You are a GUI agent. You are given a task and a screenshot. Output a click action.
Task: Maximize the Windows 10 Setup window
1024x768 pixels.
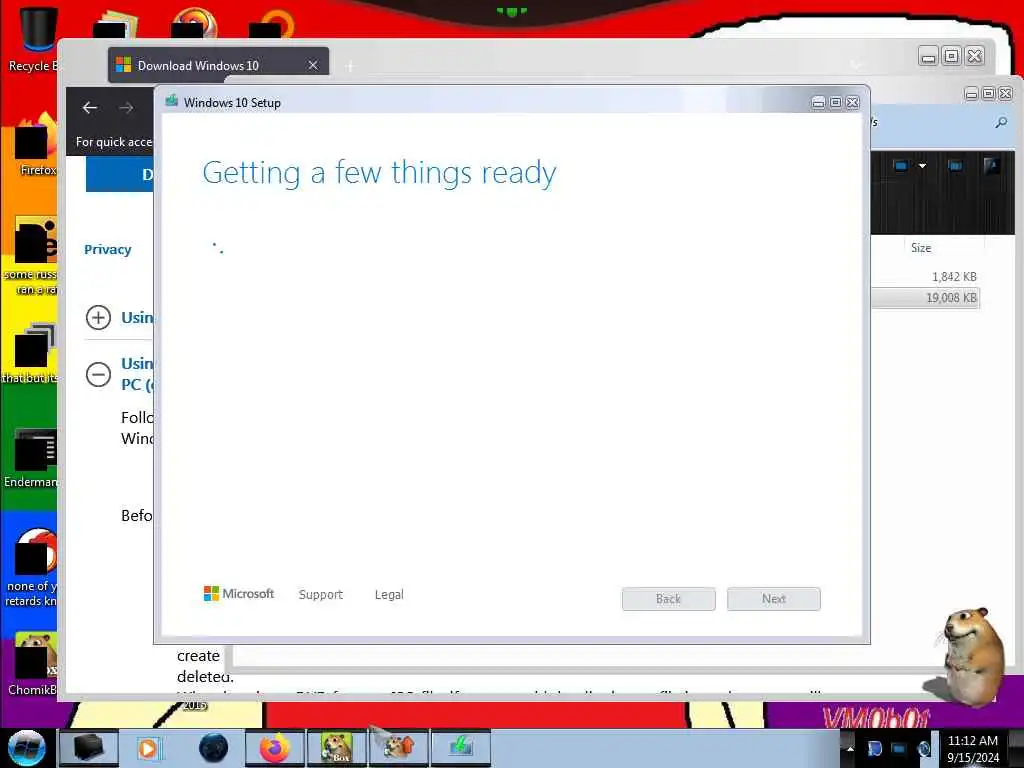click(x=835, y=103)
